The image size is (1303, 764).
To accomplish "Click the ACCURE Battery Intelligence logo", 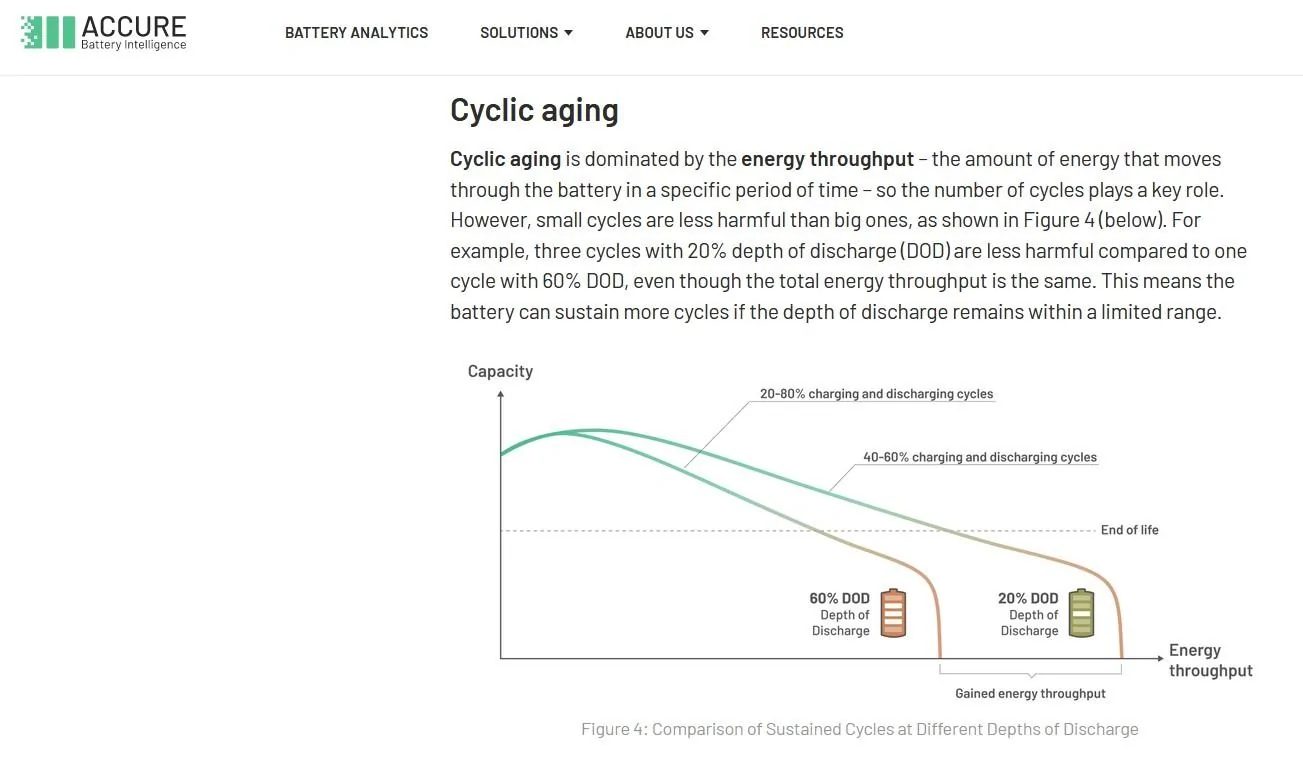I will click(103, 32).
